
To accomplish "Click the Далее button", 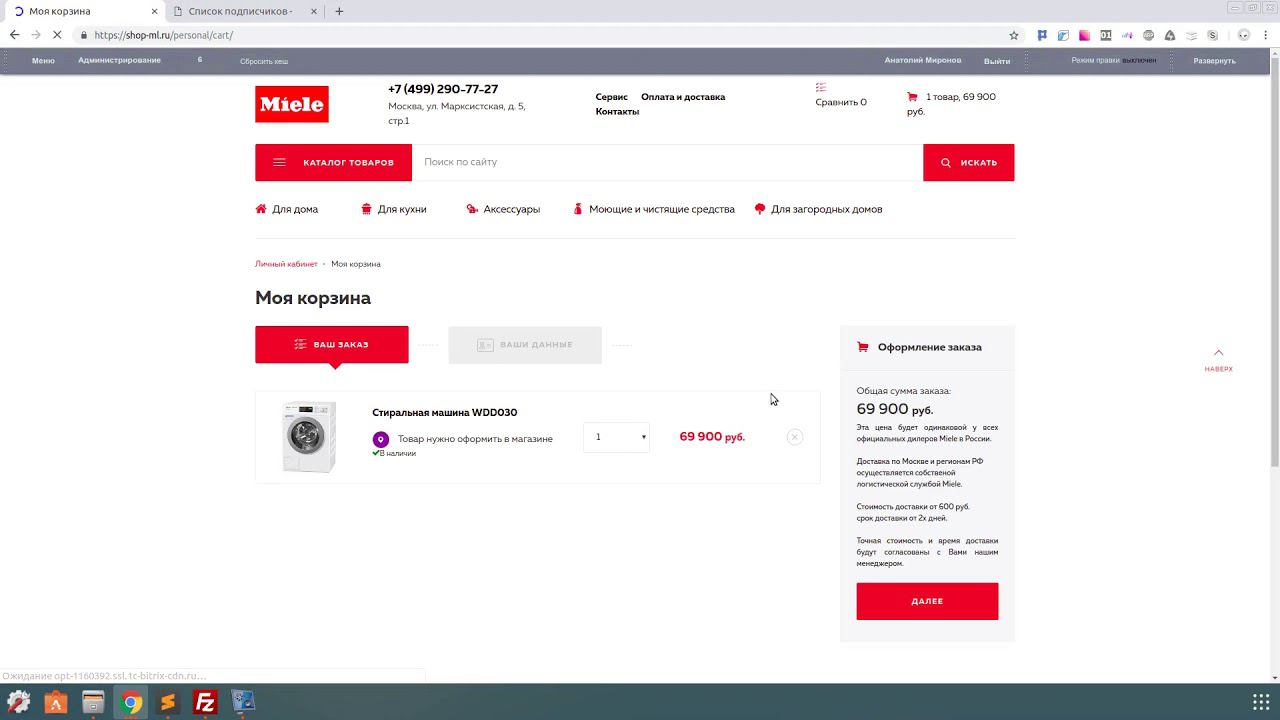I will coord(927,601).
